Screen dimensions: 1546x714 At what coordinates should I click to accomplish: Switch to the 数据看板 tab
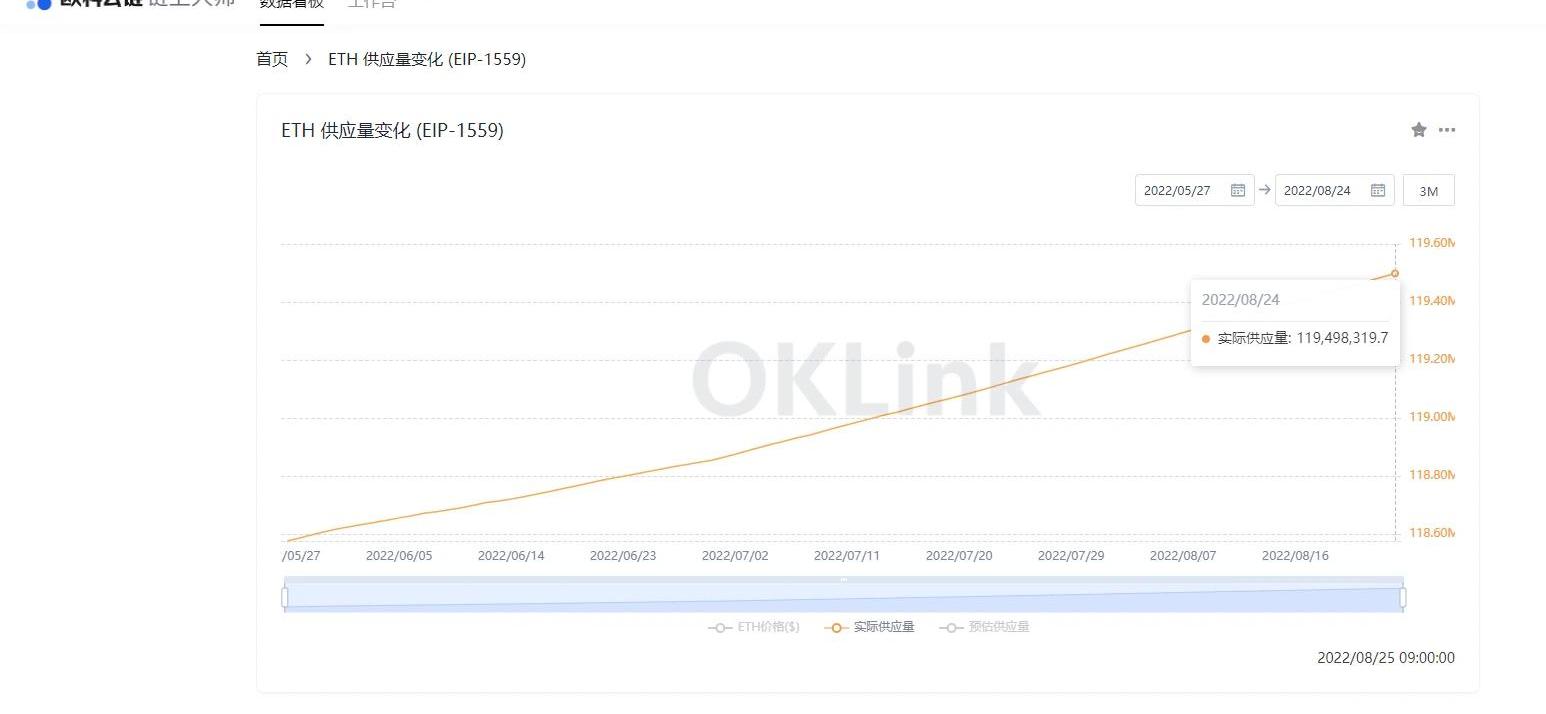point(291,5)
